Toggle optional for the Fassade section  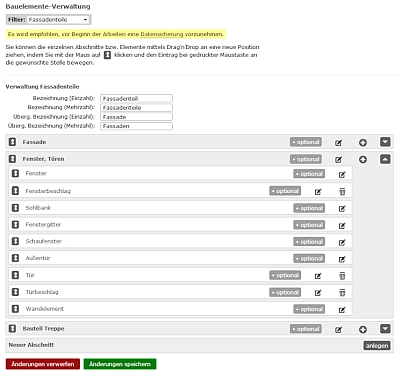[306, 142]
